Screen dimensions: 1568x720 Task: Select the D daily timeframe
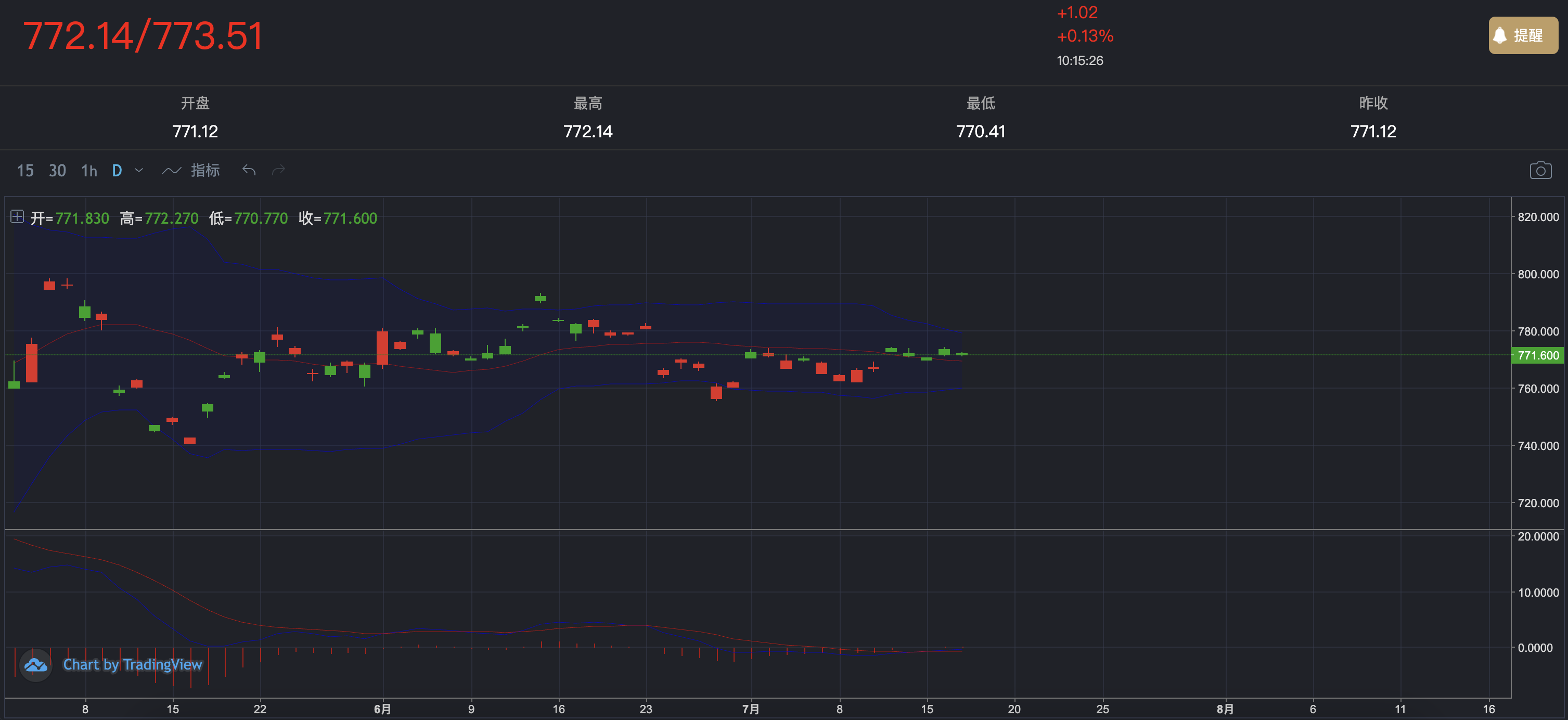[117, 171]
